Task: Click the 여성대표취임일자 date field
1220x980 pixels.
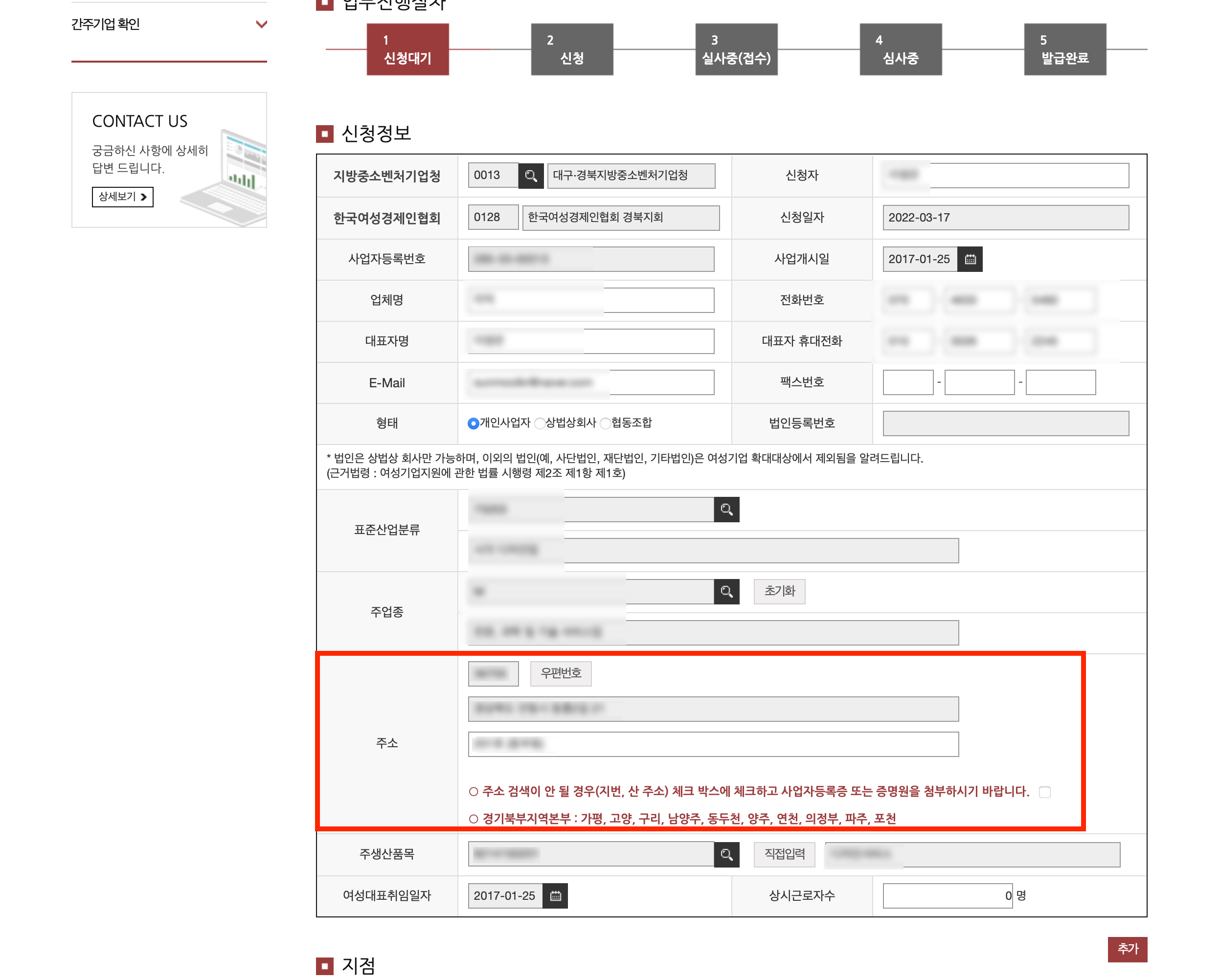Action: tap(505, 896)
